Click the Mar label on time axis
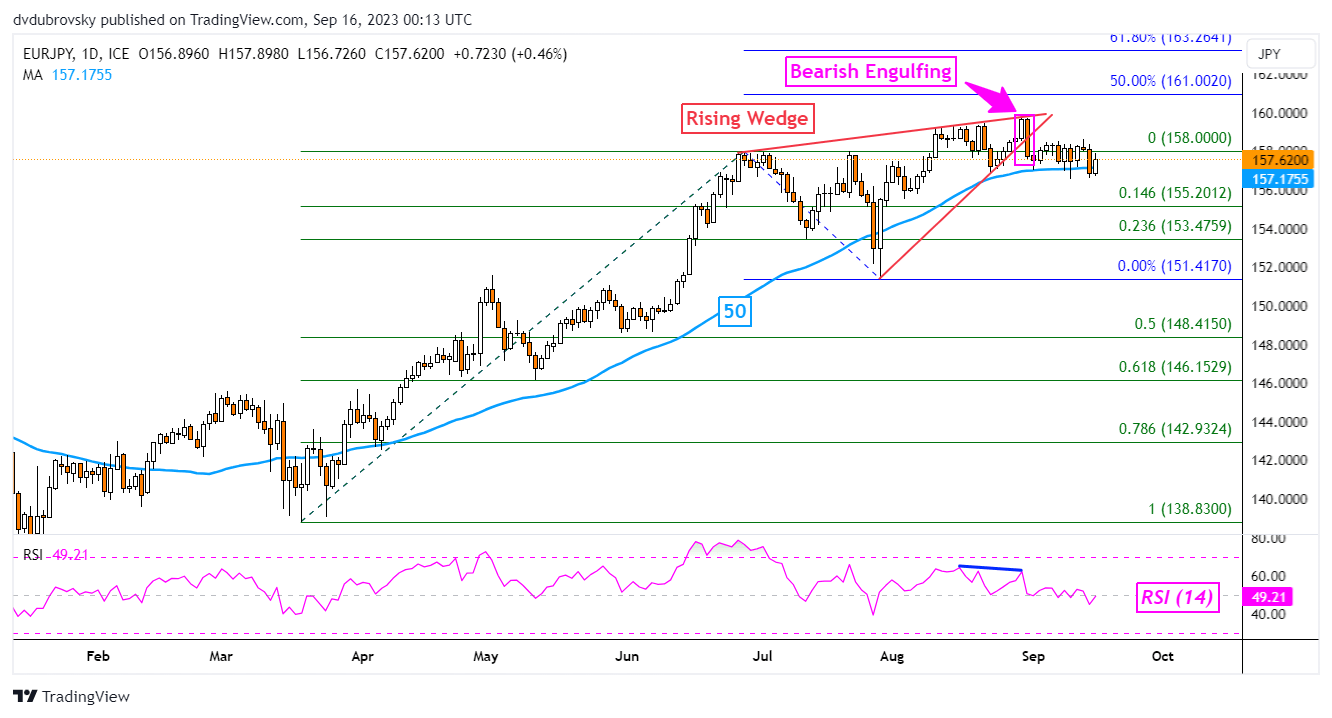The width and height of the screenshot is (1332, 718). click(x=220, y=657)
